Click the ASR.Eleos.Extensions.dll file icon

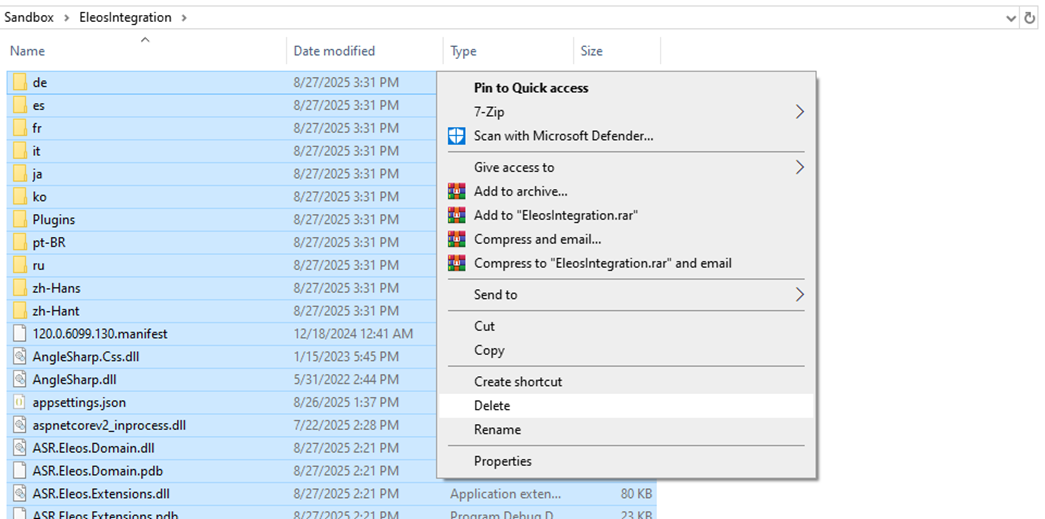20,494
